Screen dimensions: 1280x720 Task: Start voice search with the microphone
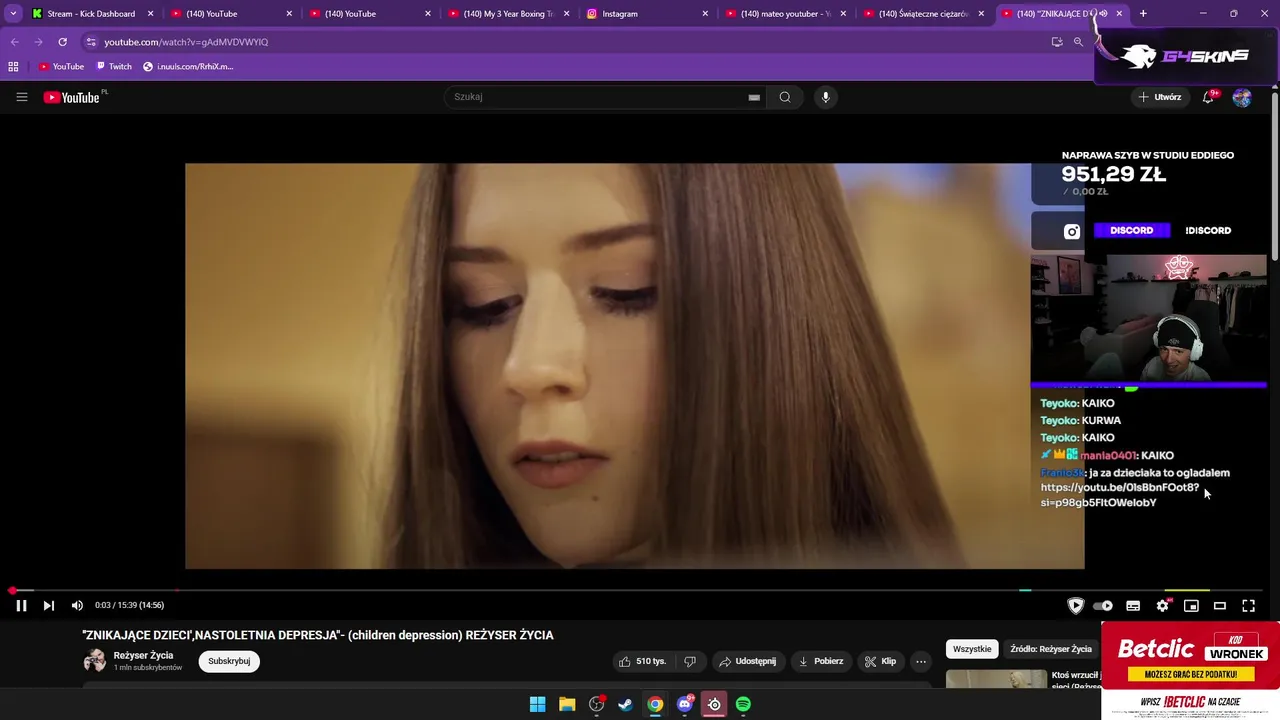pos(825,97)
